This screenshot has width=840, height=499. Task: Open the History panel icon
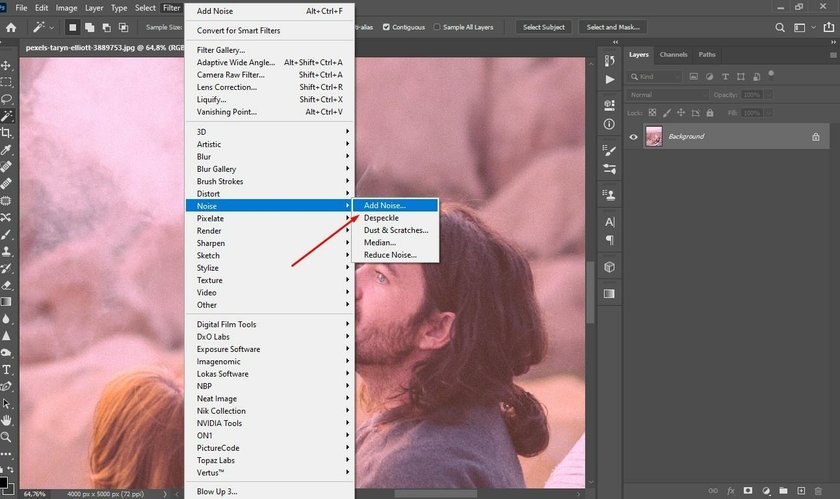coord(609,61)
